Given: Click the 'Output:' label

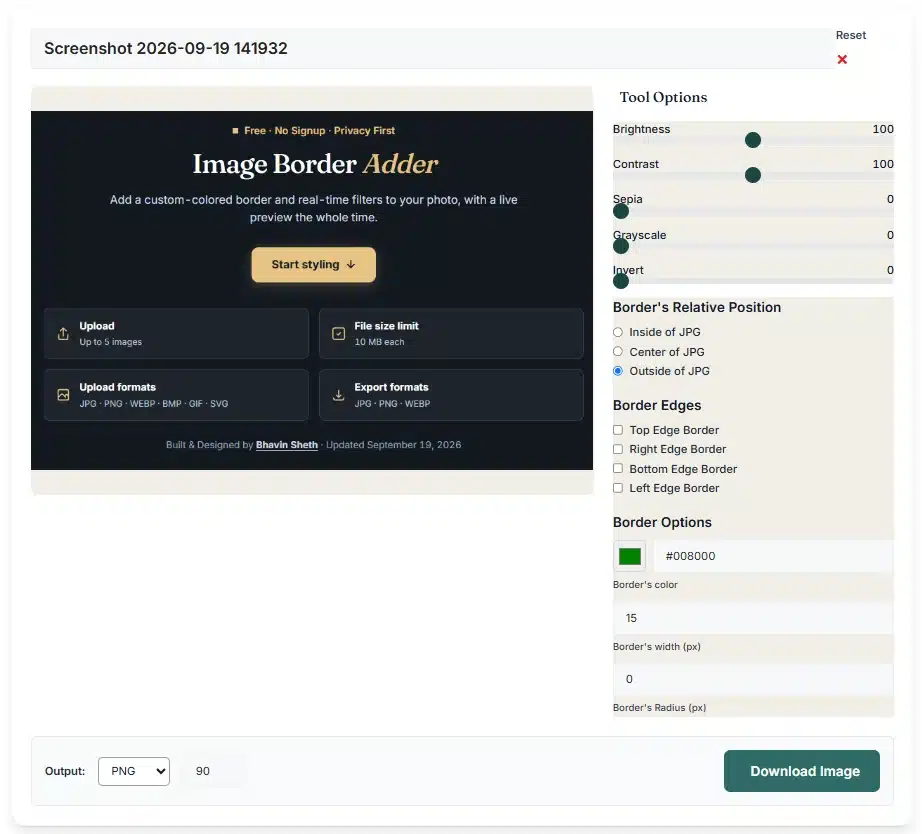Looking at the screenshot, I should tap(65, 771).
